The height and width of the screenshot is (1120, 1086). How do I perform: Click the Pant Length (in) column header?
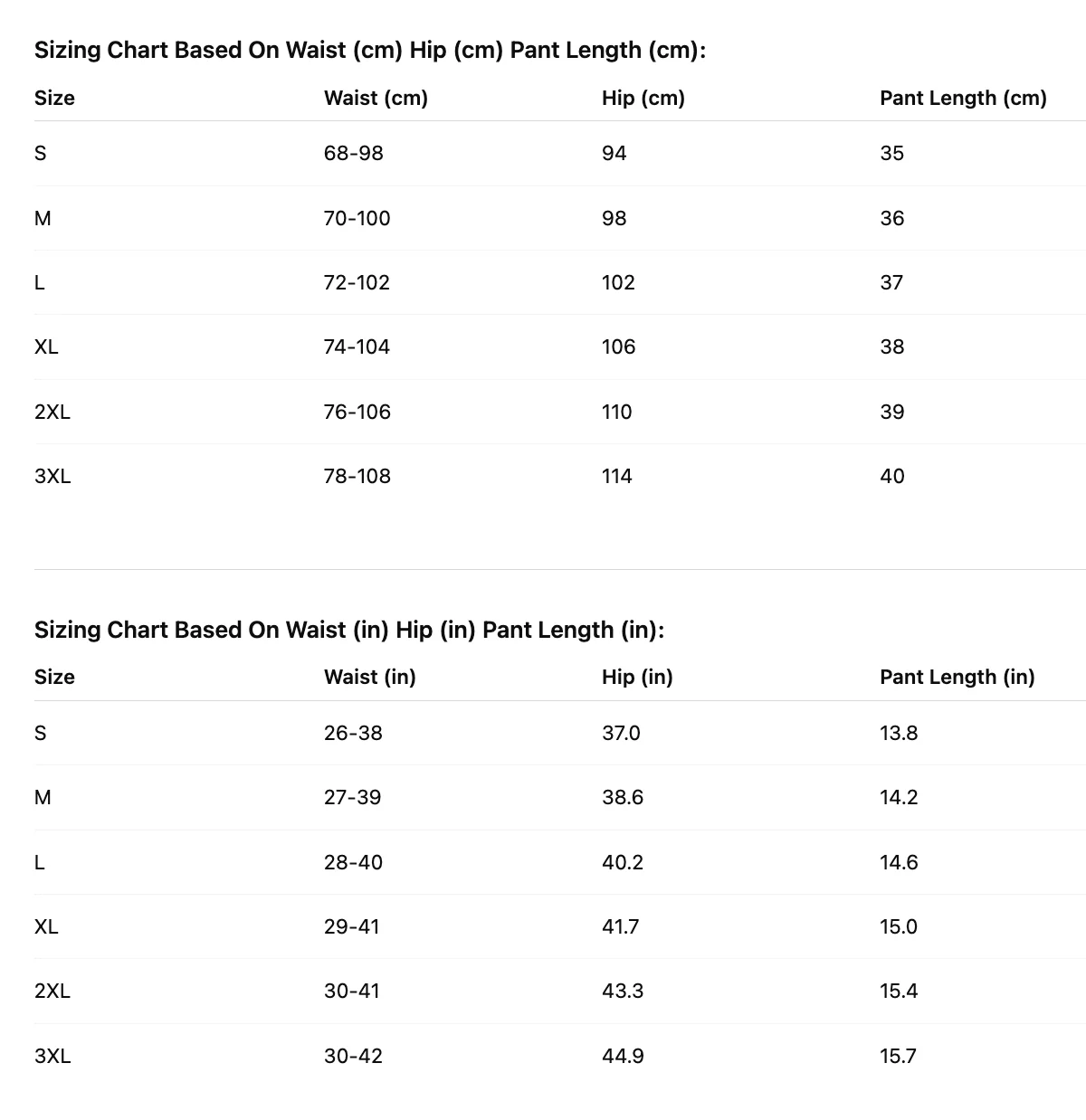(x=957, y=677)
